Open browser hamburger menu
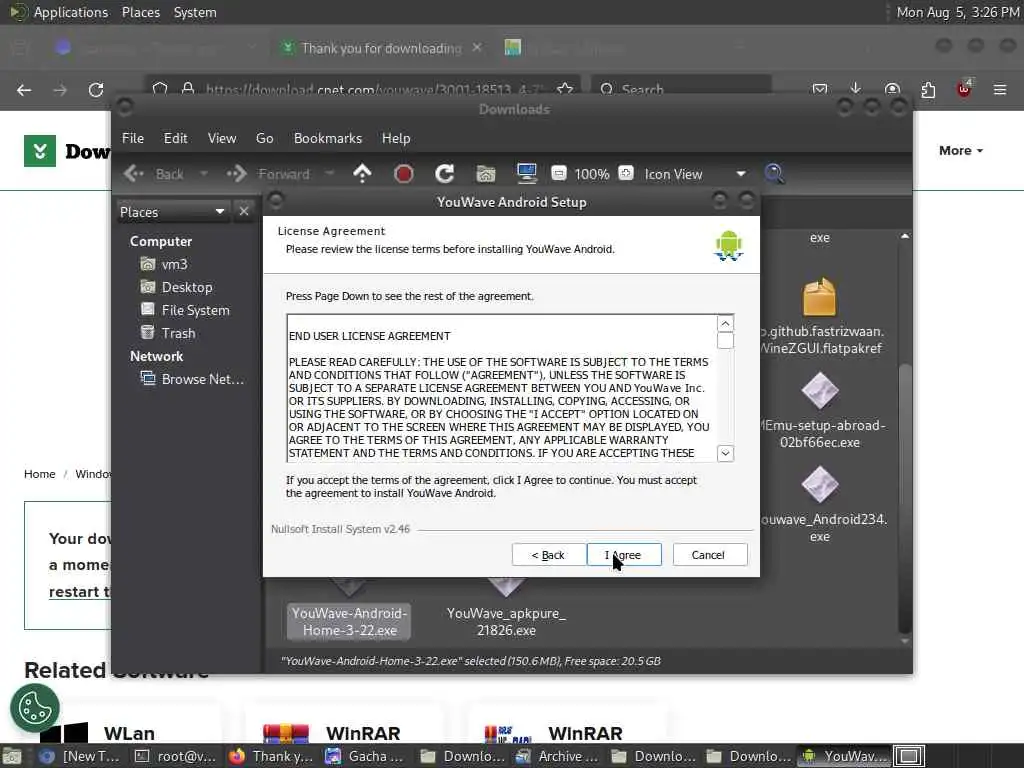 [x=1000, y=90]
